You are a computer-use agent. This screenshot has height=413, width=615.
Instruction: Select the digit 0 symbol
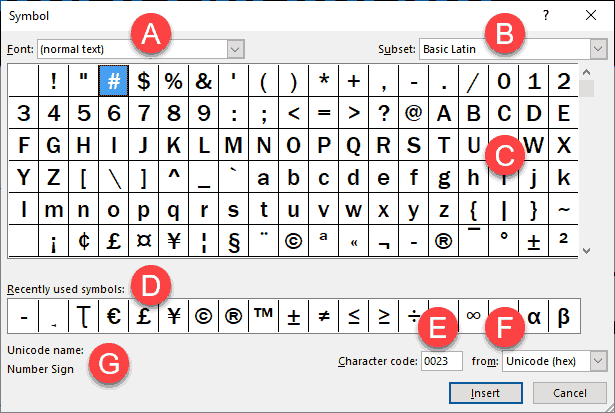[x=504, y=81]
